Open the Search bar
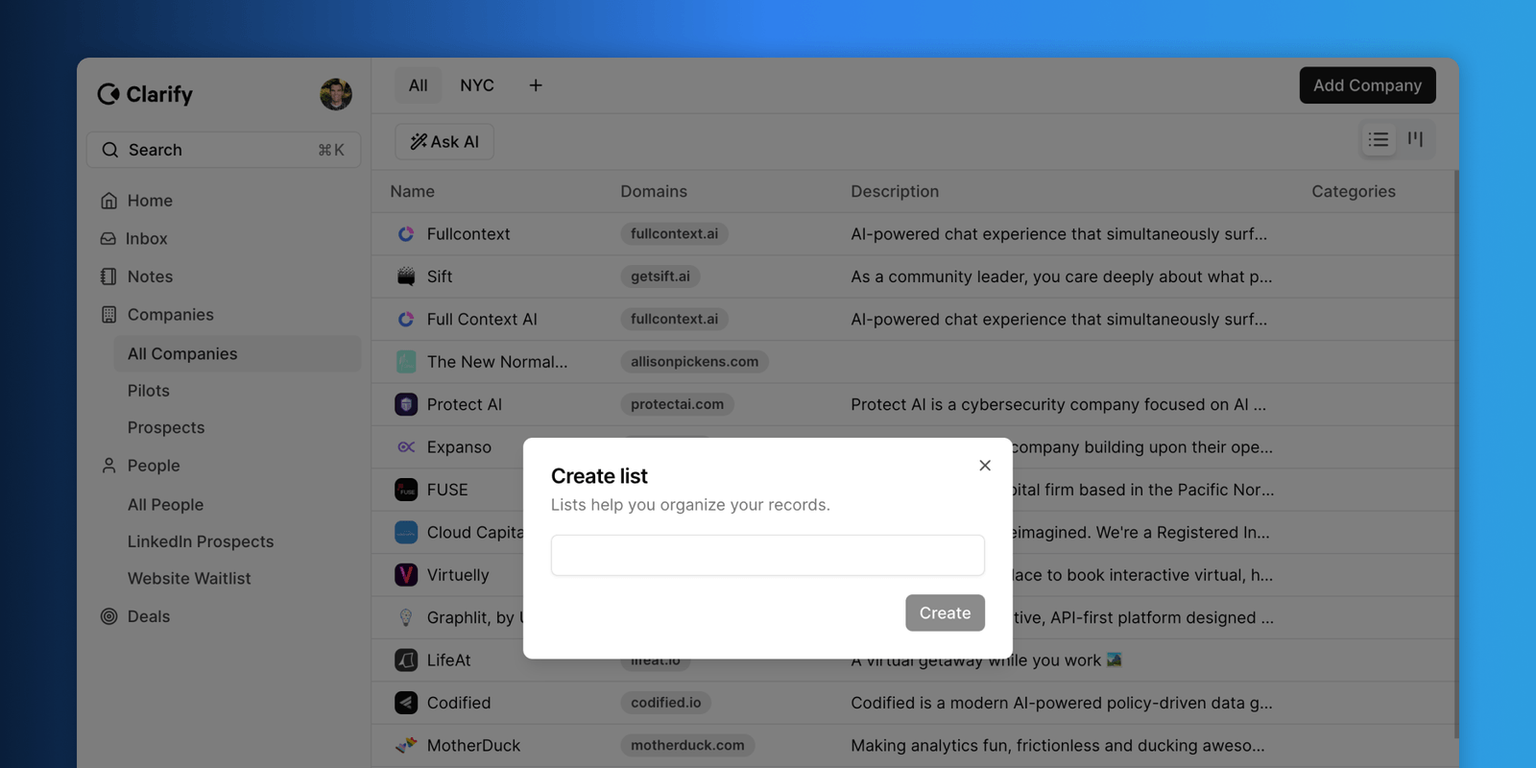 [224, 150]
